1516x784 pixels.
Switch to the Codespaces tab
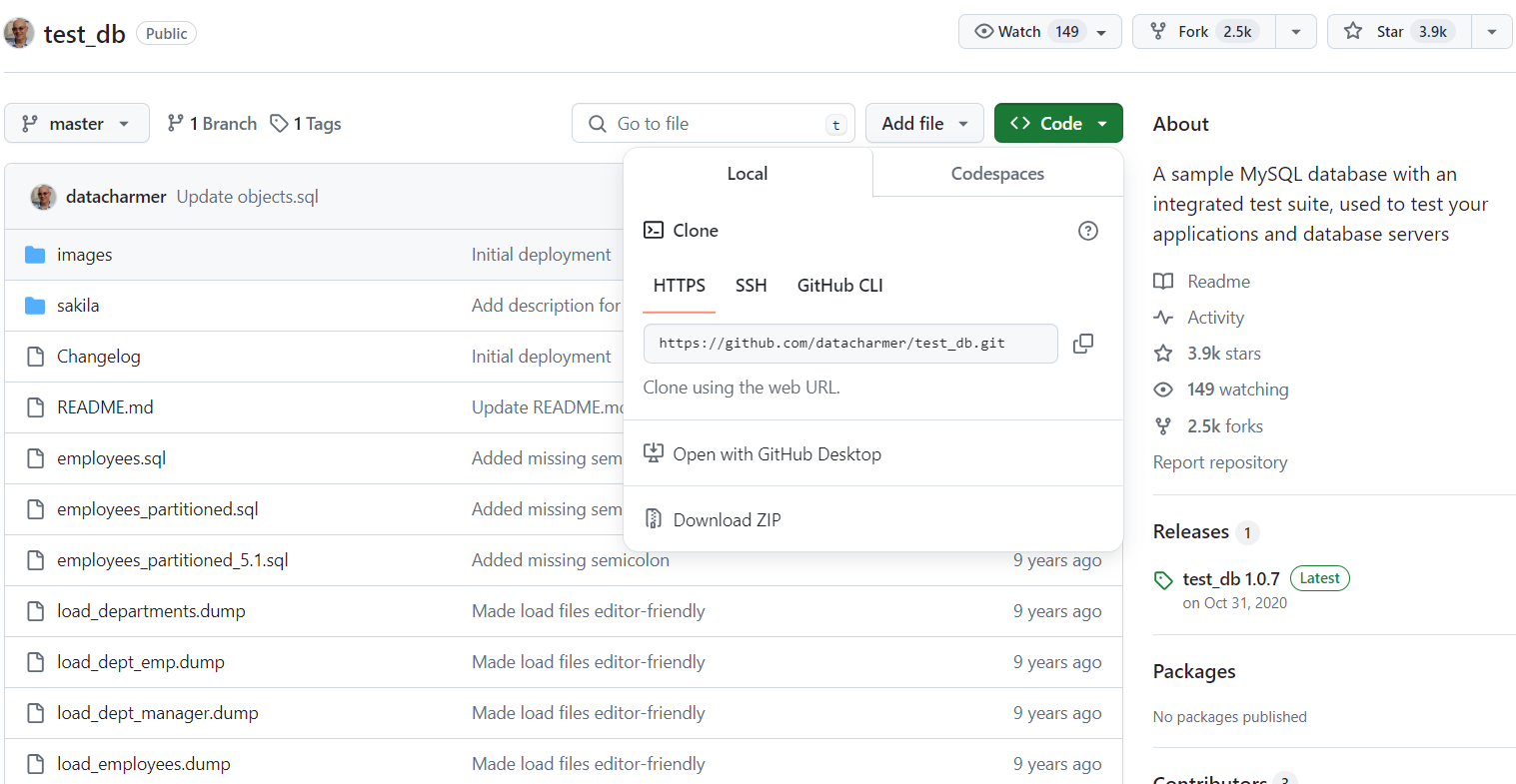pos(997,174)
